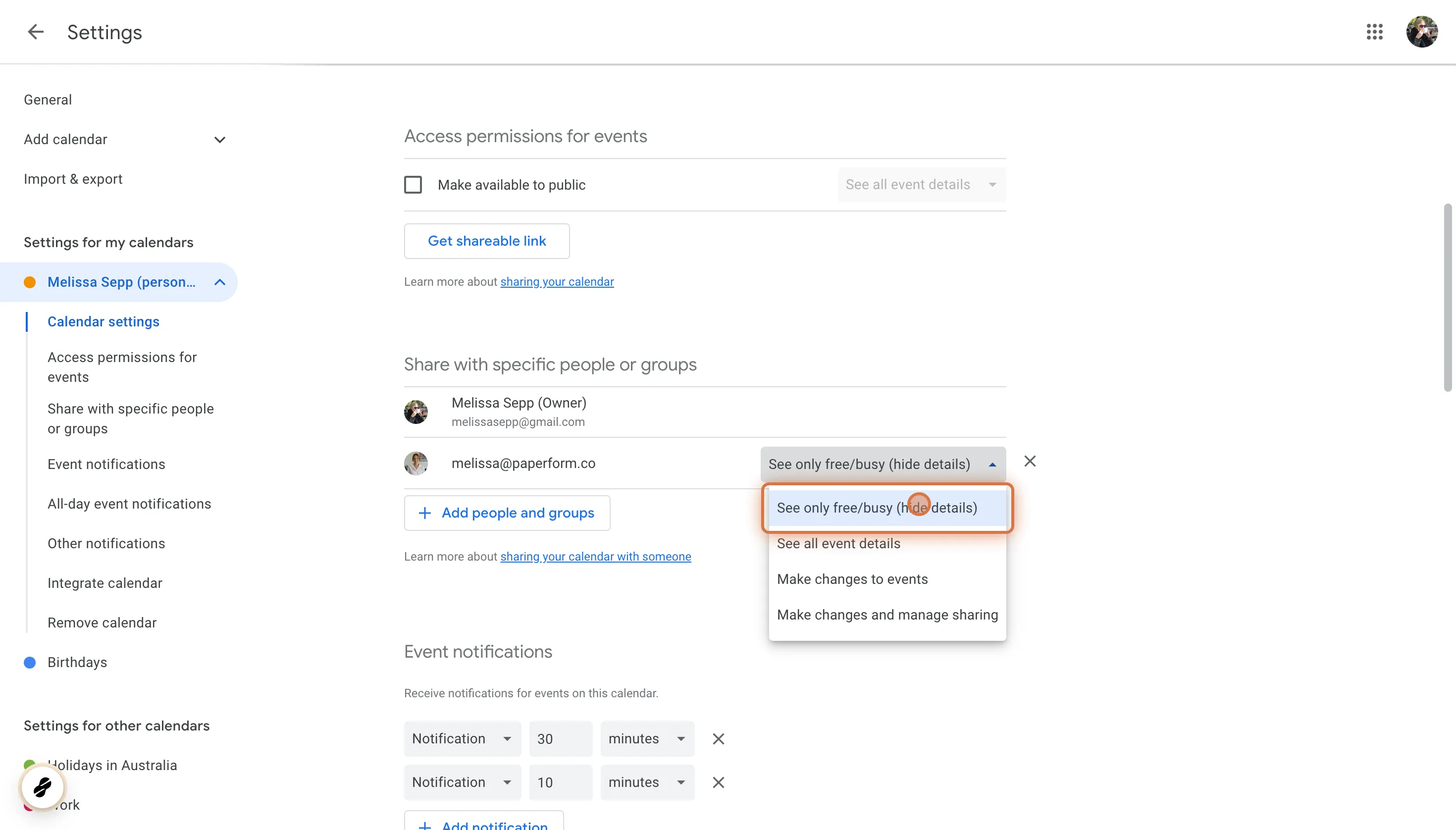1456x830 pixels.
Task: Click Add people and groups
Action: [507, 513]
